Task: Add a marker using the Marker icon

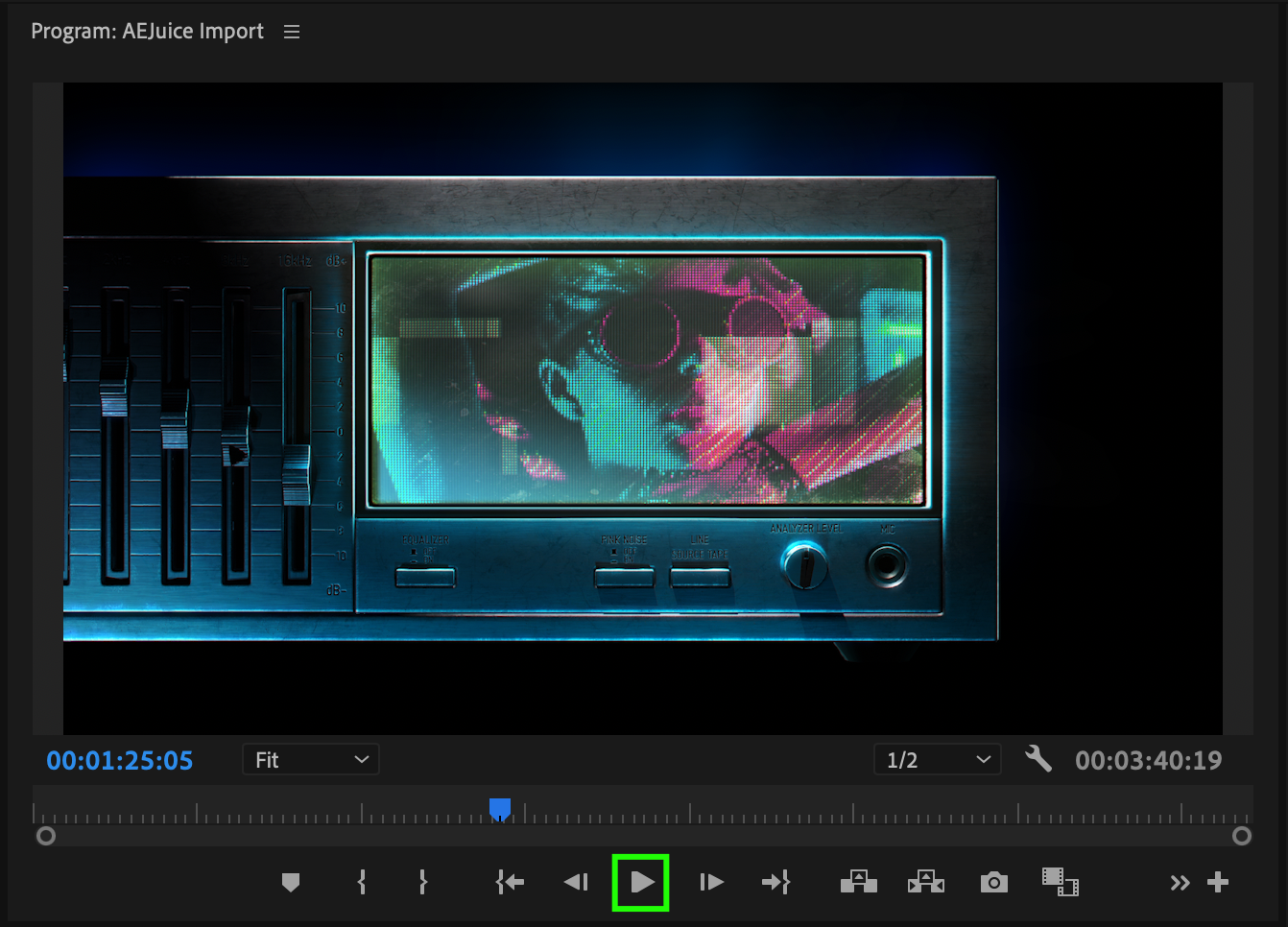Action: pos(291,882)
